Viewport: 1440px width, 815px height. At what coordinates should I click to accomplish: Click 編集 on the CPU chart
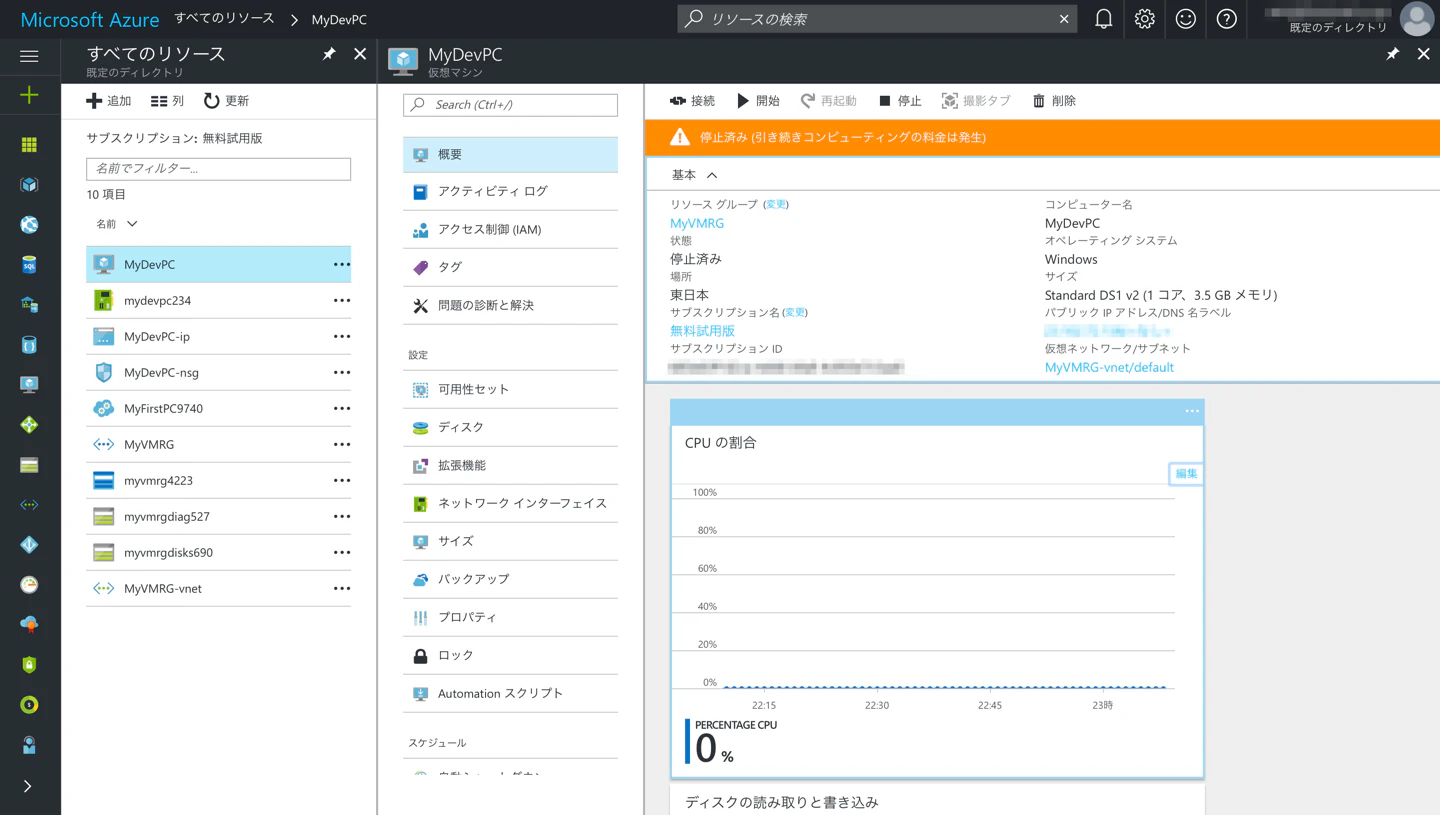pos(1186,474)
